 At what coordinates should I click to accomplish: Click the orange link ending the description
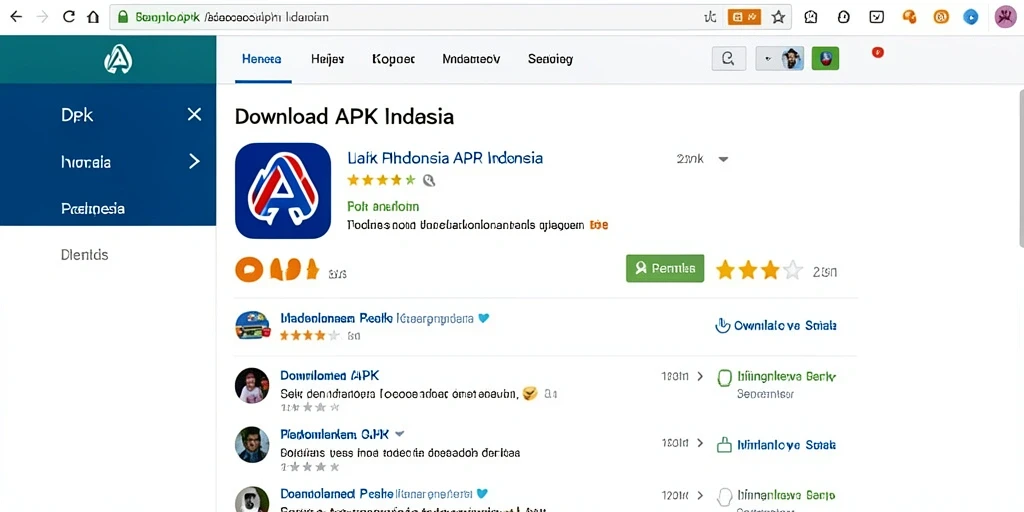tap(599, 225)
